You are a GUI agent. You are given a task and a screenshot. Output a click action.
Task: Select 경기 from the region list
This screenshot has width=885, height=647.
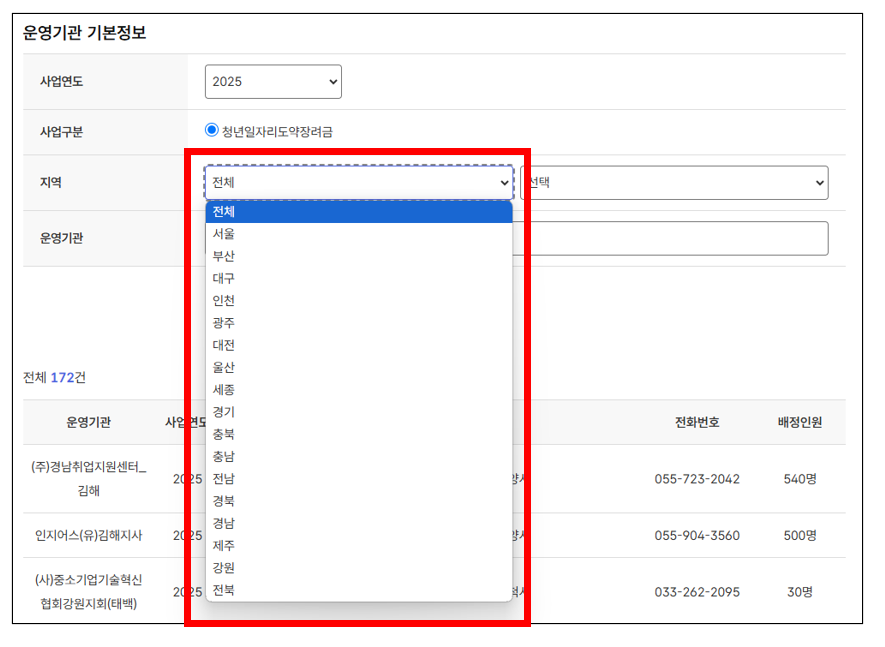225,412
